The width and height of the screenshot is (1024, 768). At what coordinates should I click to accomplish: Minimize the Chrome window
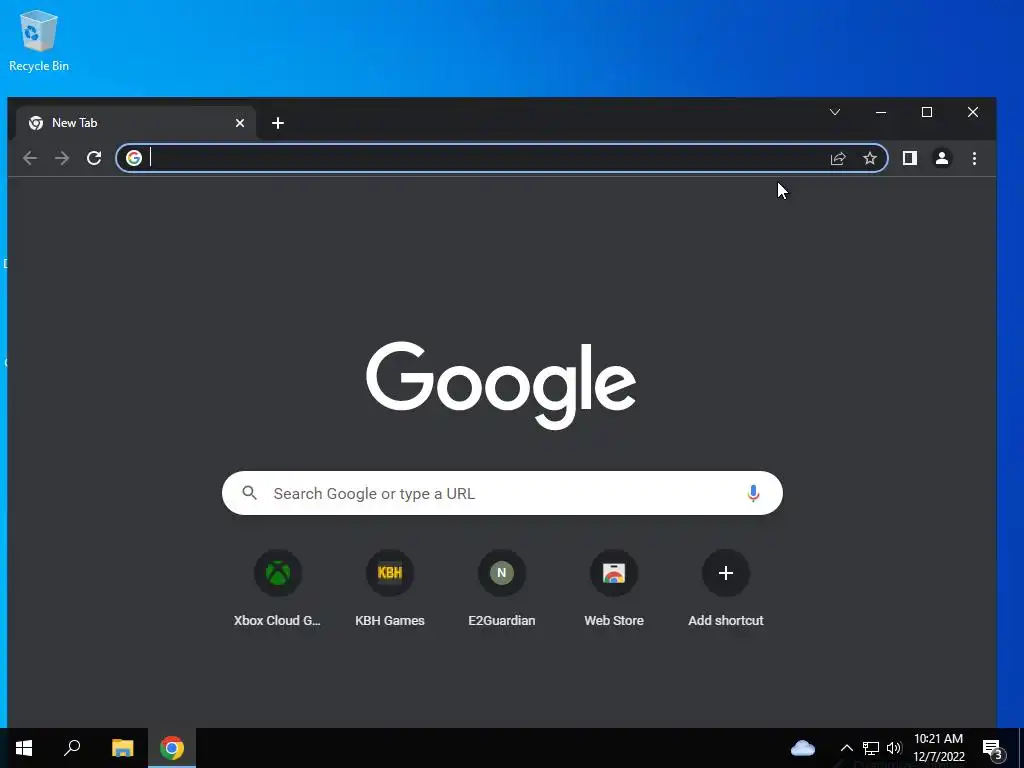pyautogui.click(x=881, y=112)
